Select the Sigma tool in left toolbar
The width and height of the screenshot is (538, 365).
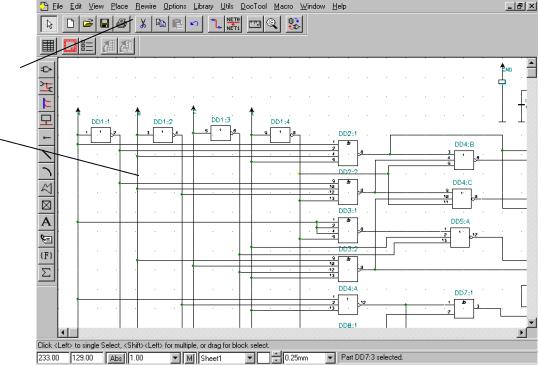46,272
